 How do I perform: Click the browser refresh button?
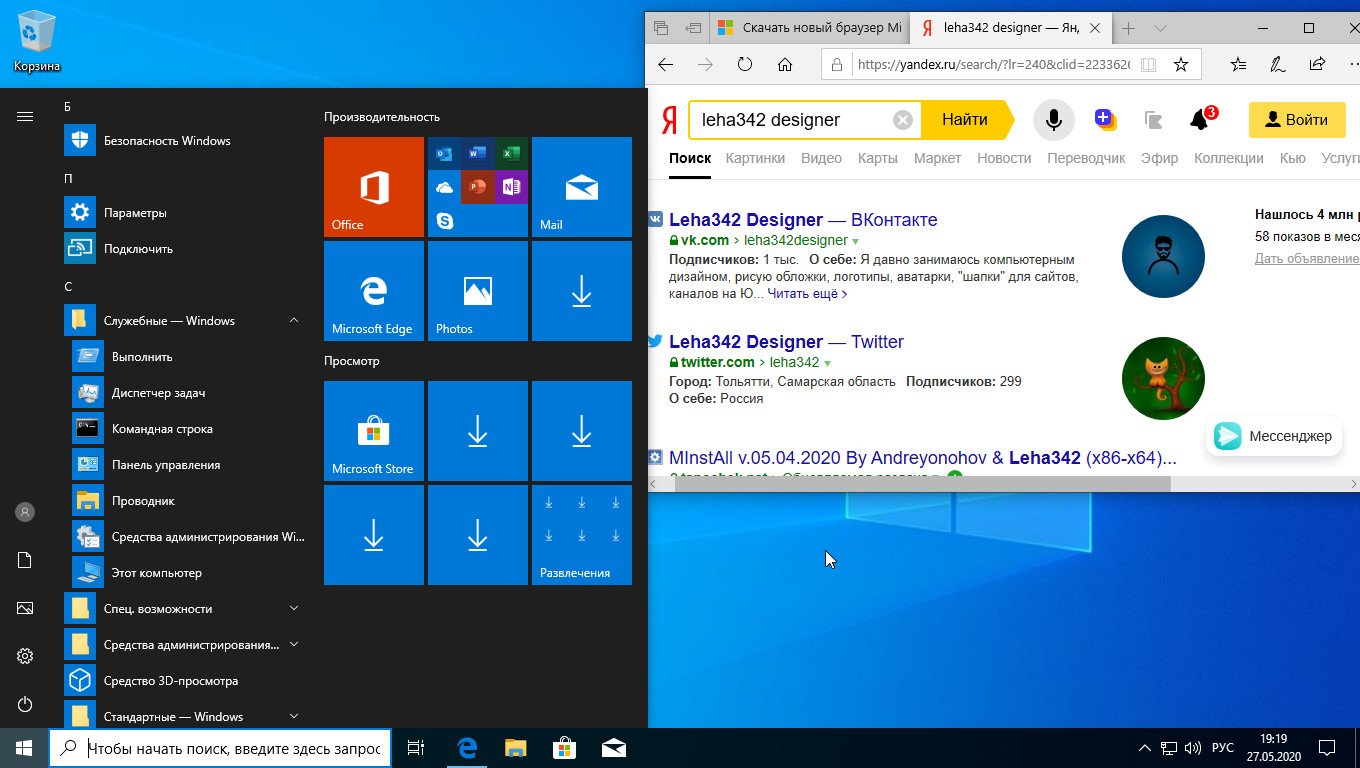[x=745, y=64]
